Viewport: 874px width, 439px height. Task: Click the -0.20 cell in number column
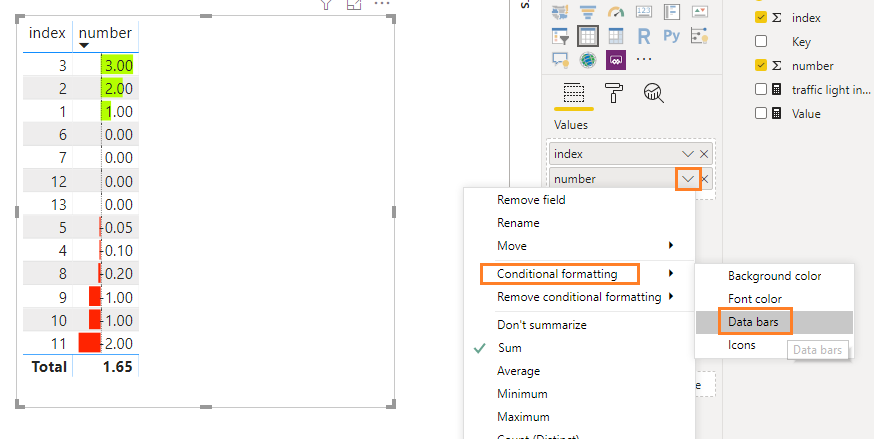(x=106, y=274)
